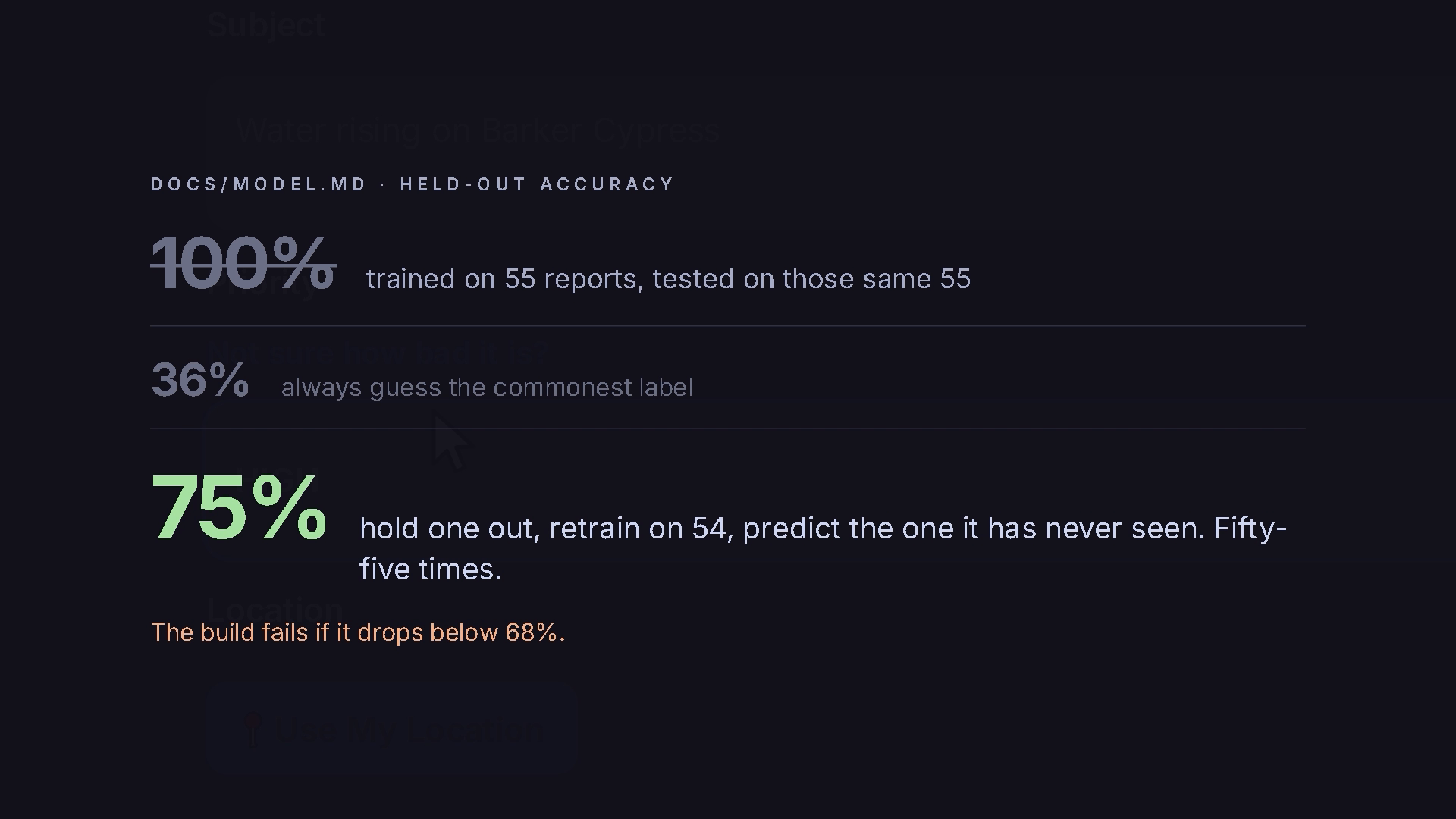Click the HELD-OUT ACCURACY heading
Screen dimensions: 1456x819
(x=537, y=184)
